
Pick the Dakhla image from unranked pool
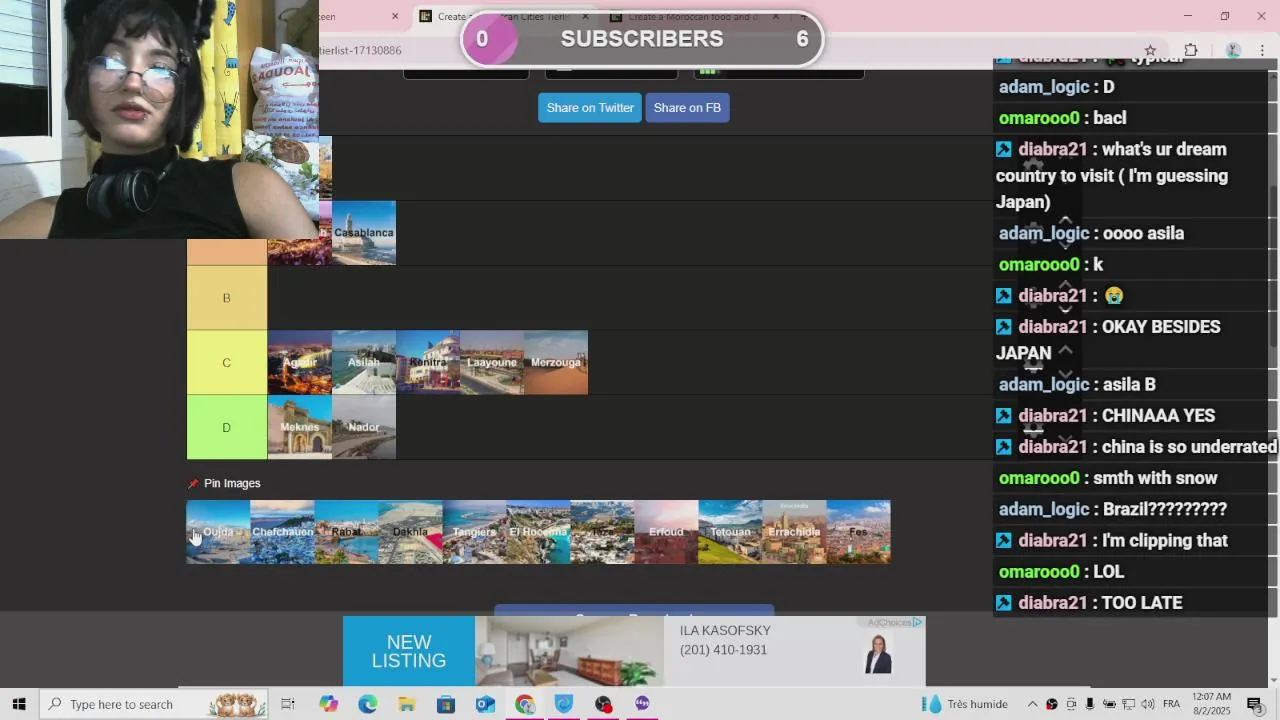pyautogui.click(x=410, y=532)
